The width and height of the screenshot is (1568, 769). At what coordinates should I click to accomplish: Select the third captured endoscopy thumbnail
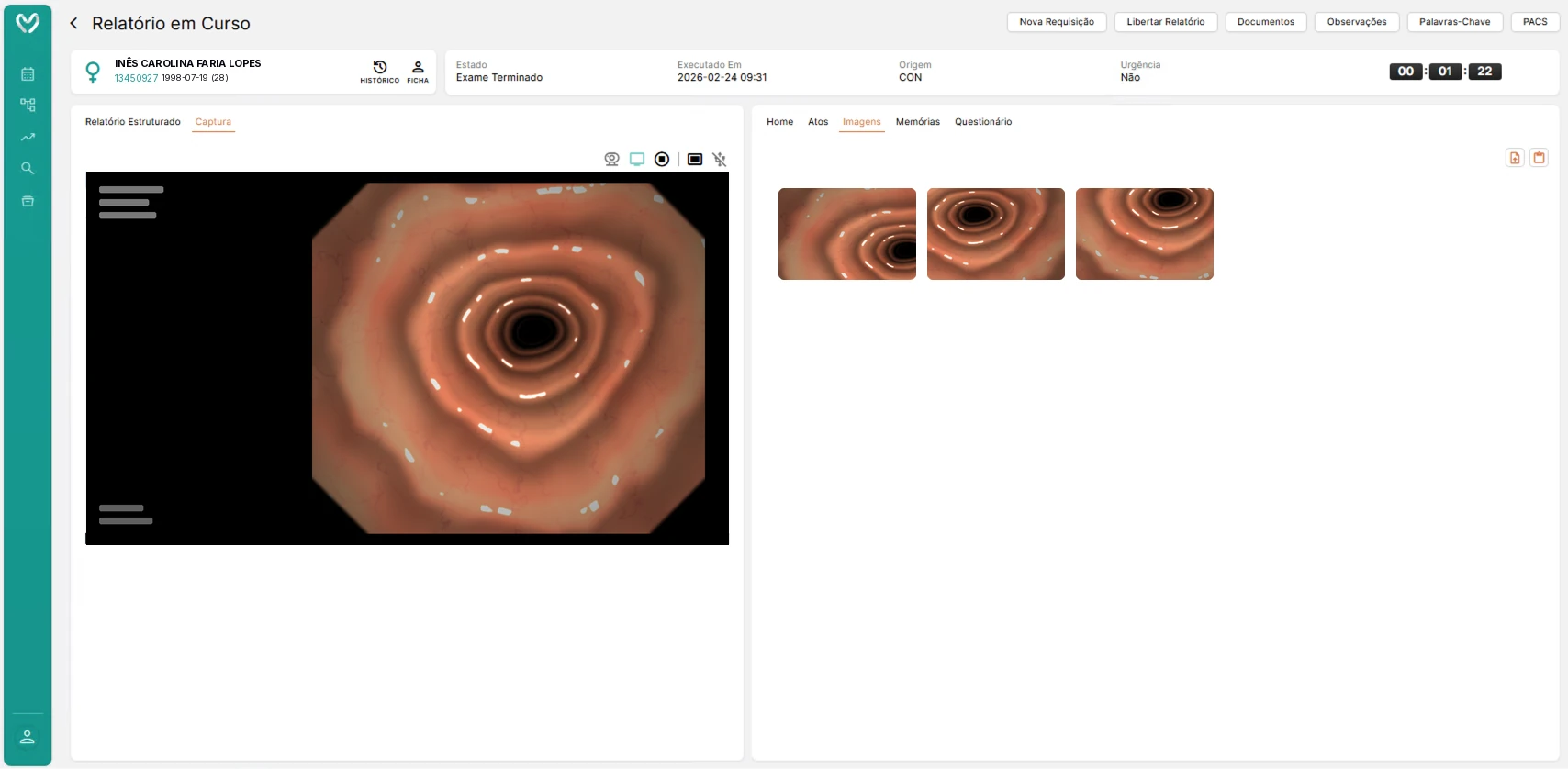[1145, 234]
